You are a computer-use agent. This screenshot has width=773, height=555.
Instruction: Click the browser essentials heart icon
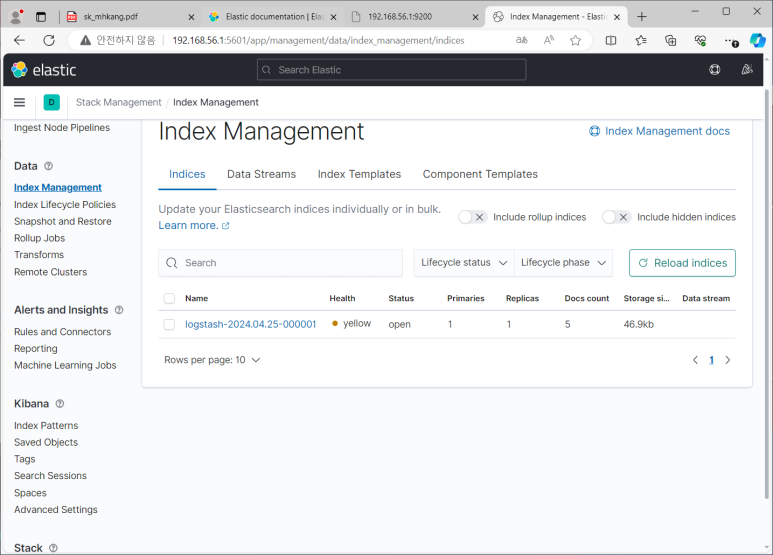(700, 40)
